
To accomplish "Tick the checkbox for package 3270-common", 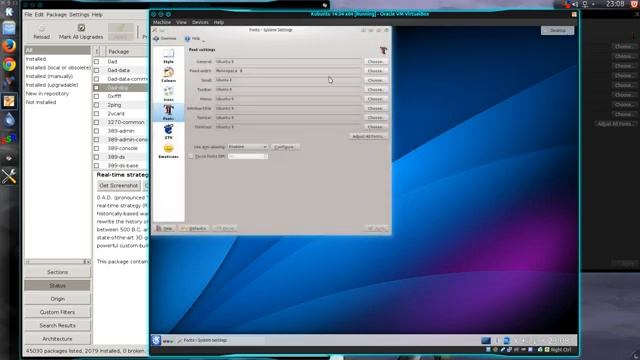I will point(96,122).
